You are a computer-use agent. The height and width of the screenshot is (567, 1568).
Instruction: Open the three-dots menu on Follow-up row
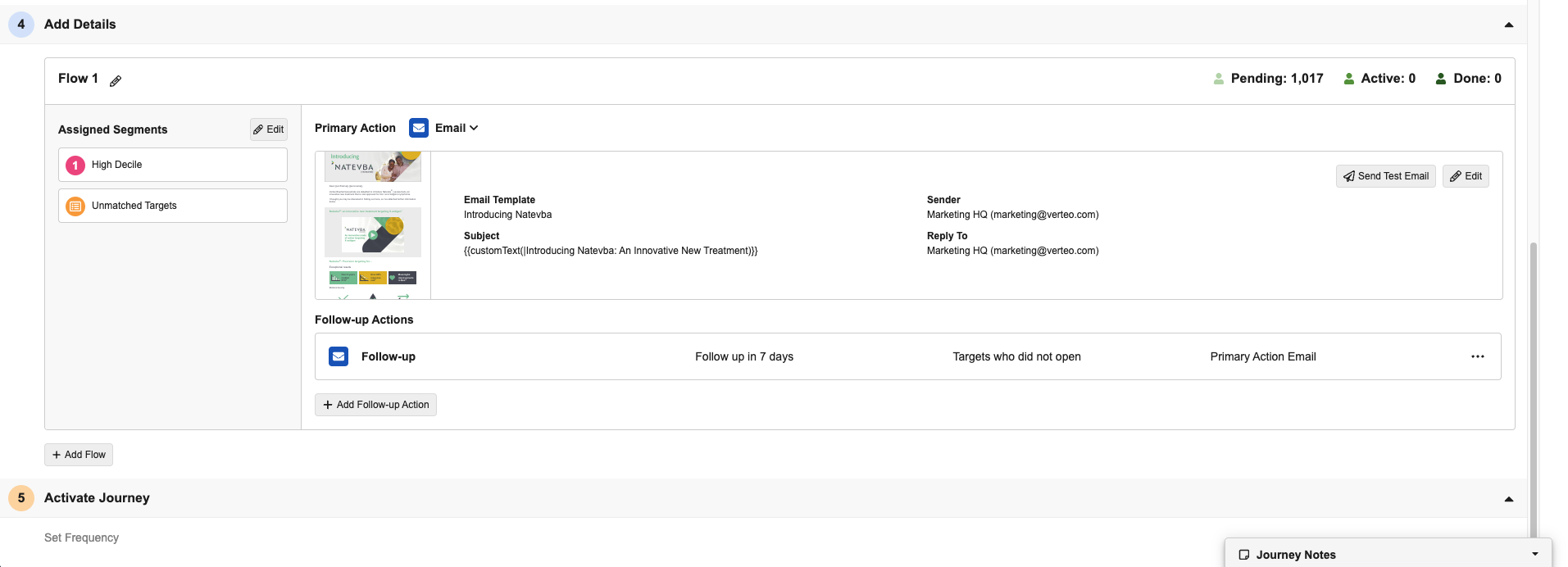(x=1478, y=356)
